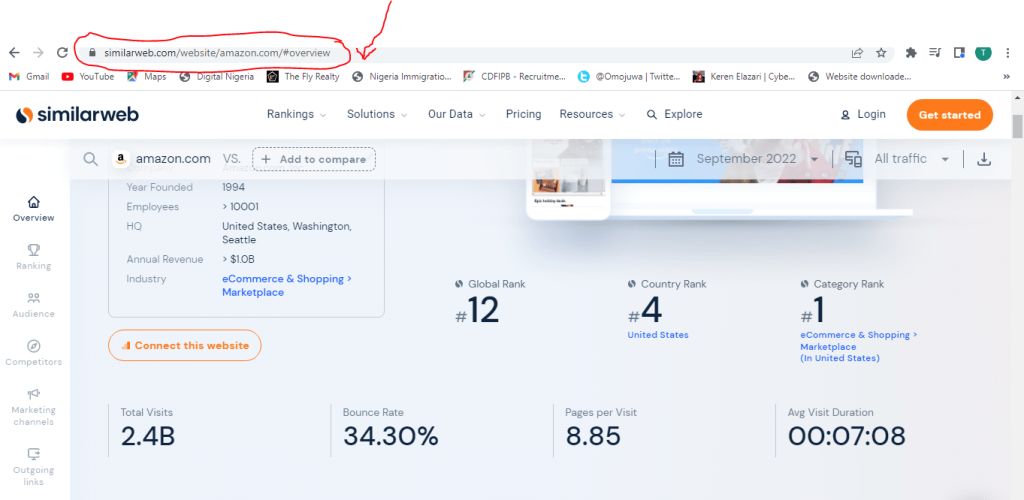Click the Global Rank #12 value

pos(477,311)
